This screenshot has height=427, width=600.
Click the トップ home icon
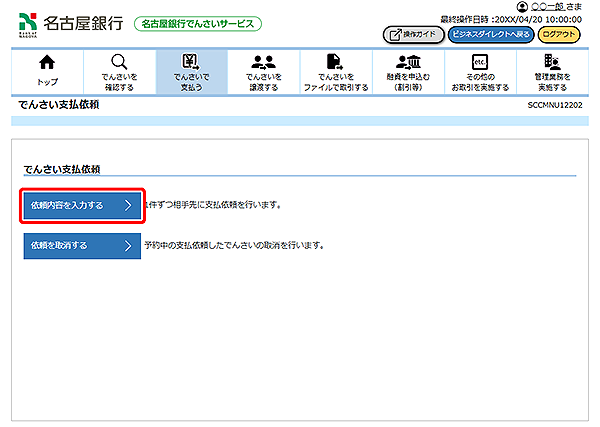point(47,63)
